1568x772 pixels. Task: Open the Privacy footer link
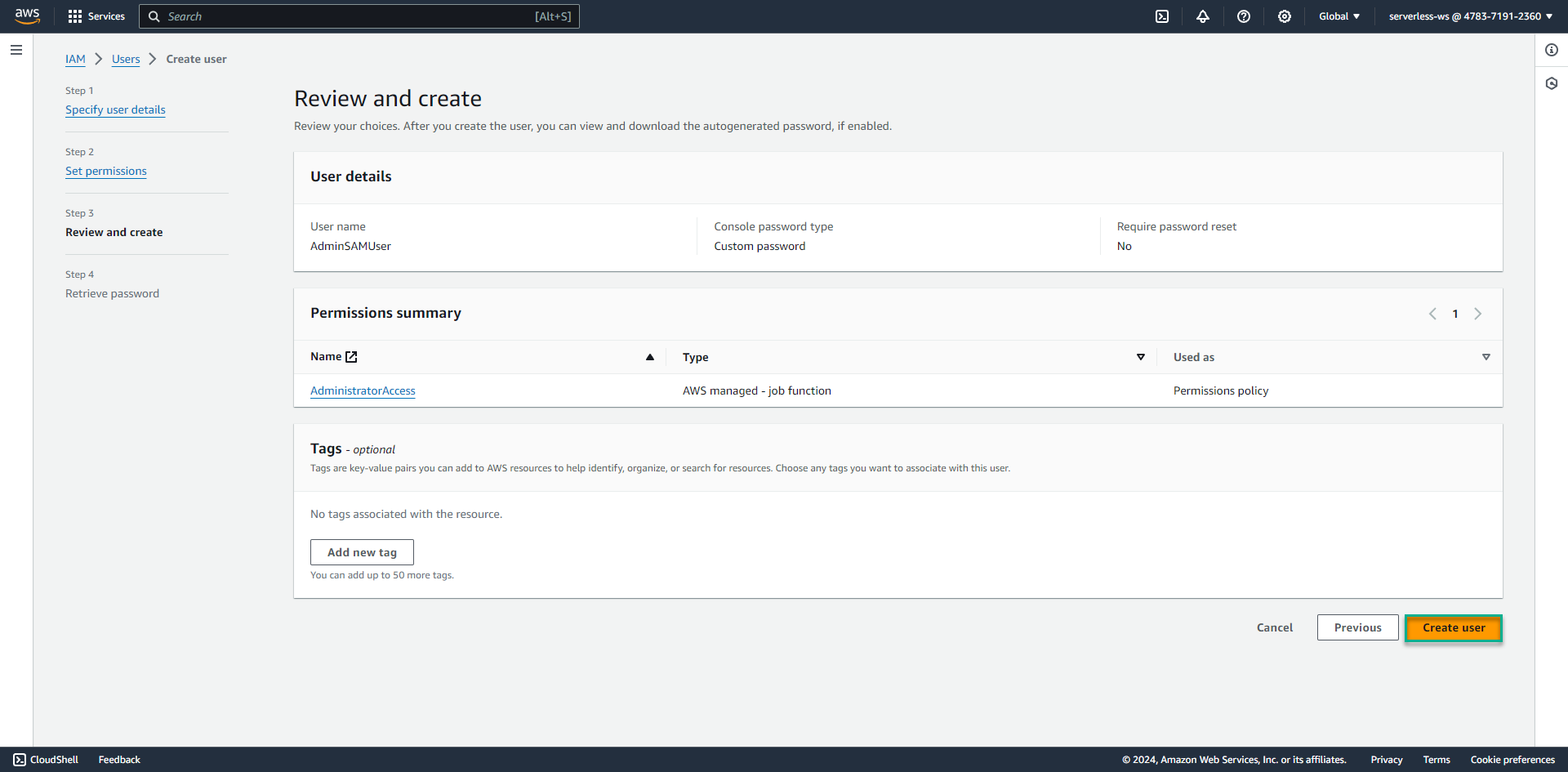(x=1387, y=760)
